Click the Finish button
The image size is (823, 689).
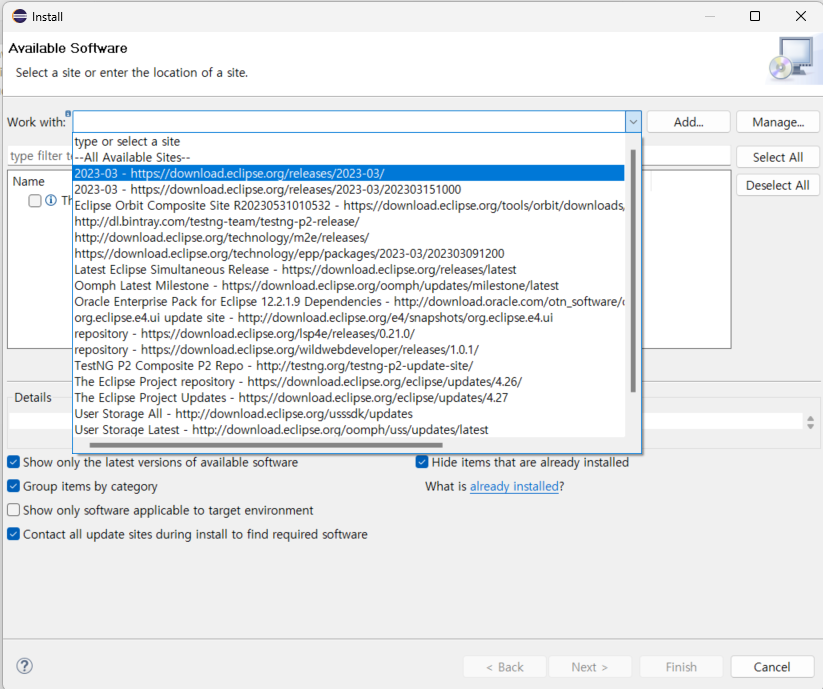click(681, 667)
